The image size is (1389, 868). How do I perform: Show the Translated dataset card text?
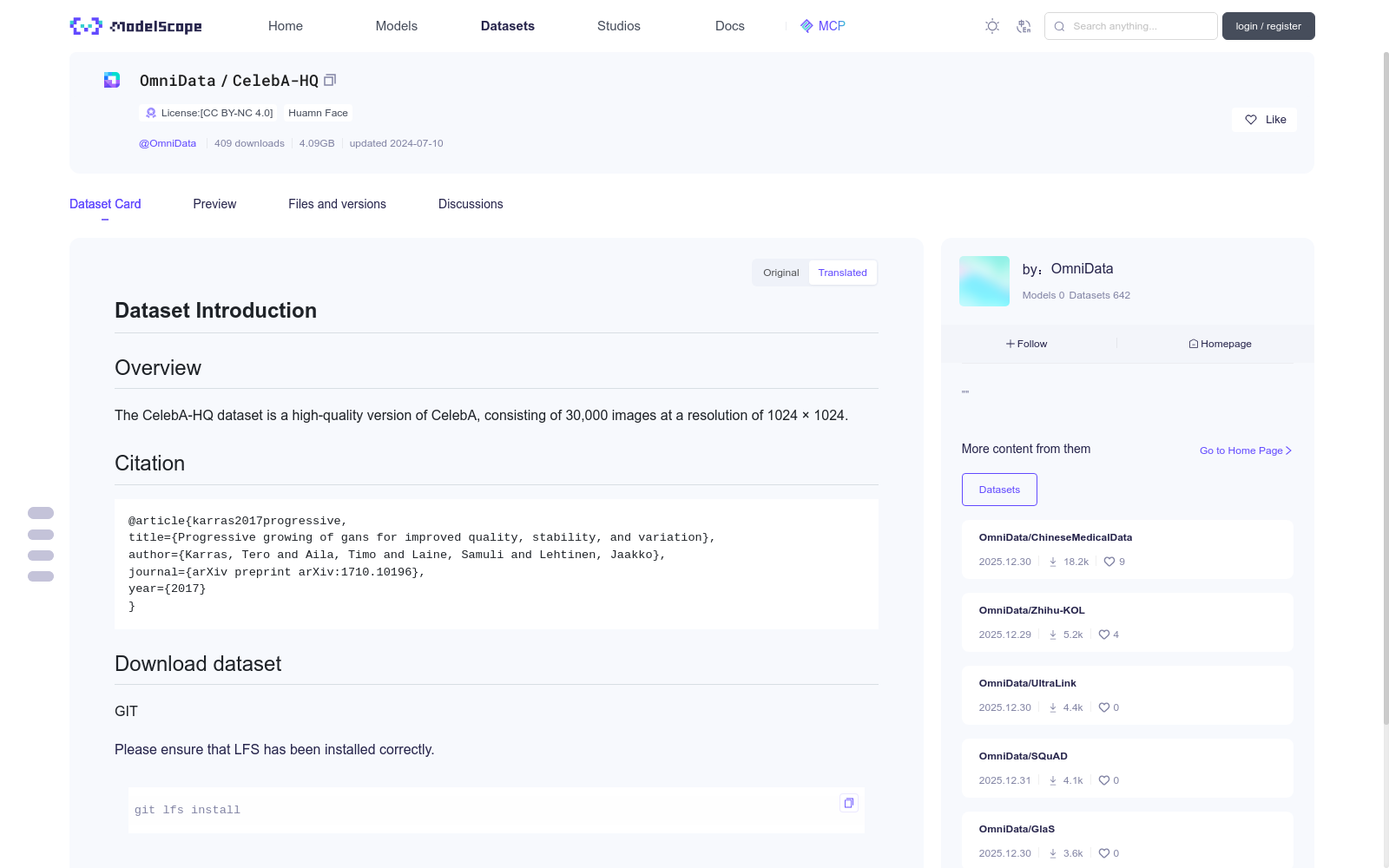click(842, 273)
